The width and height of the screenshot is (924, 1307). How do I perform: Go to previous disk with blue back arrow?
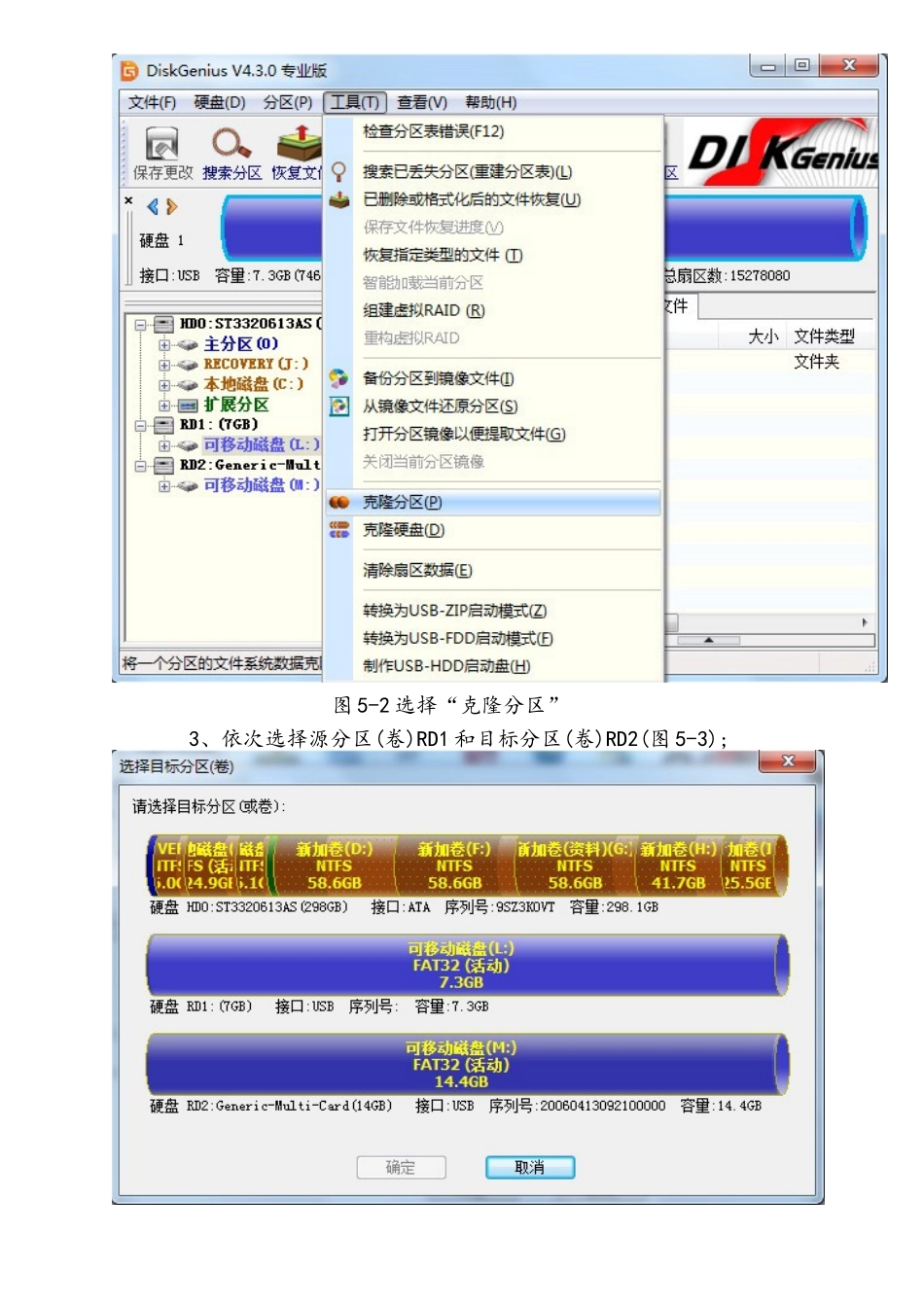153,207
